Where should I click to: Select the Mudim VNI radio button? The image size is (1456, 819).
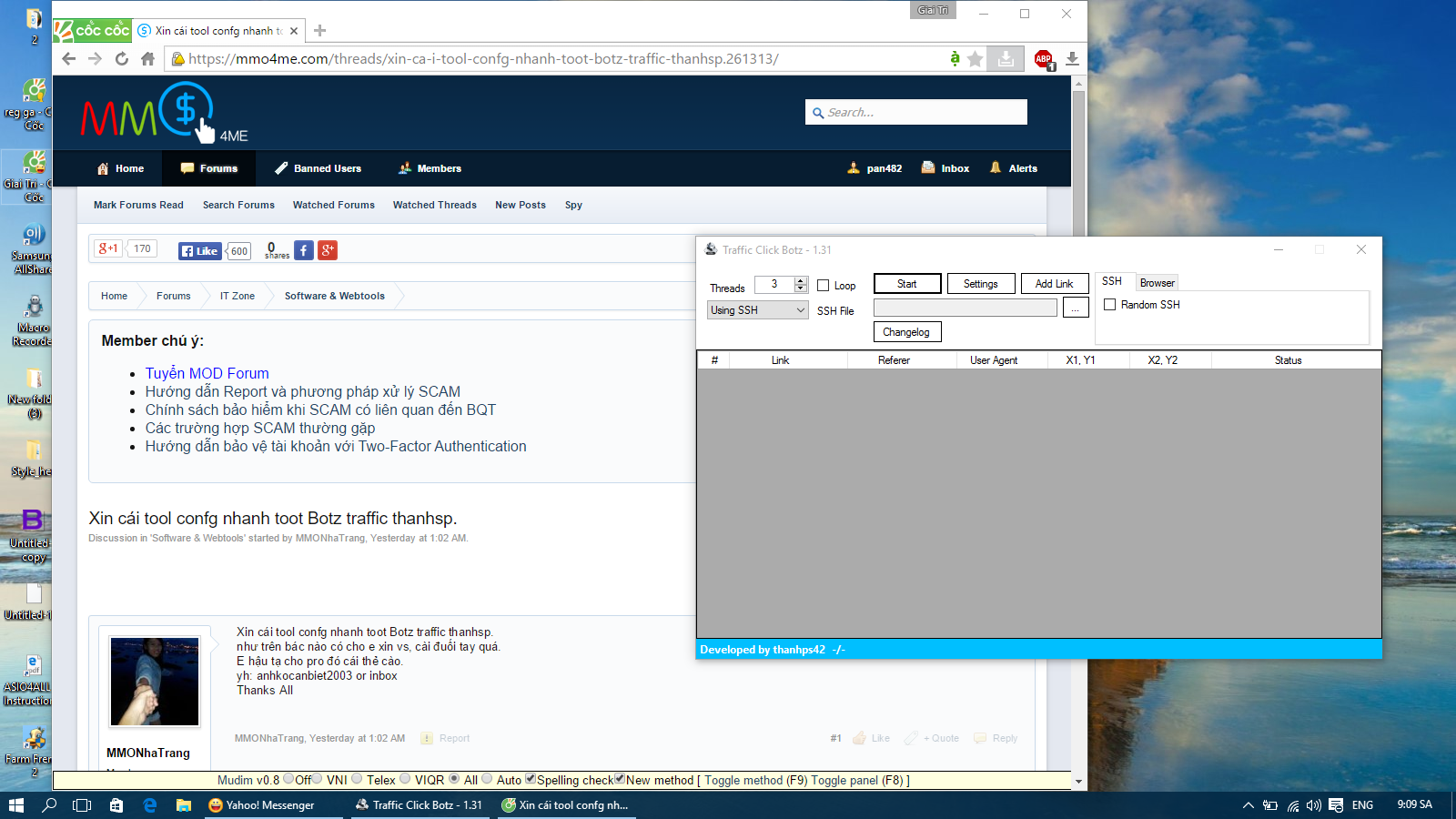318,779
